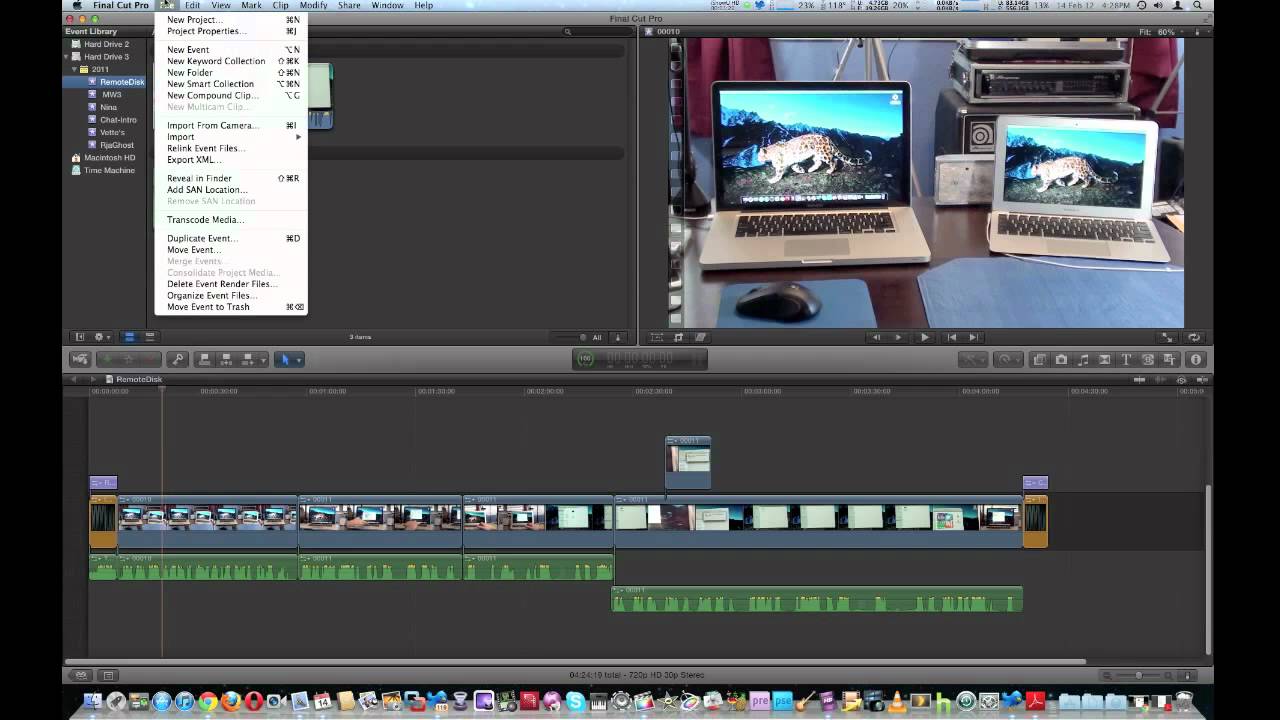
Task: Step back one frame in viewer
Action: [877, 338]
